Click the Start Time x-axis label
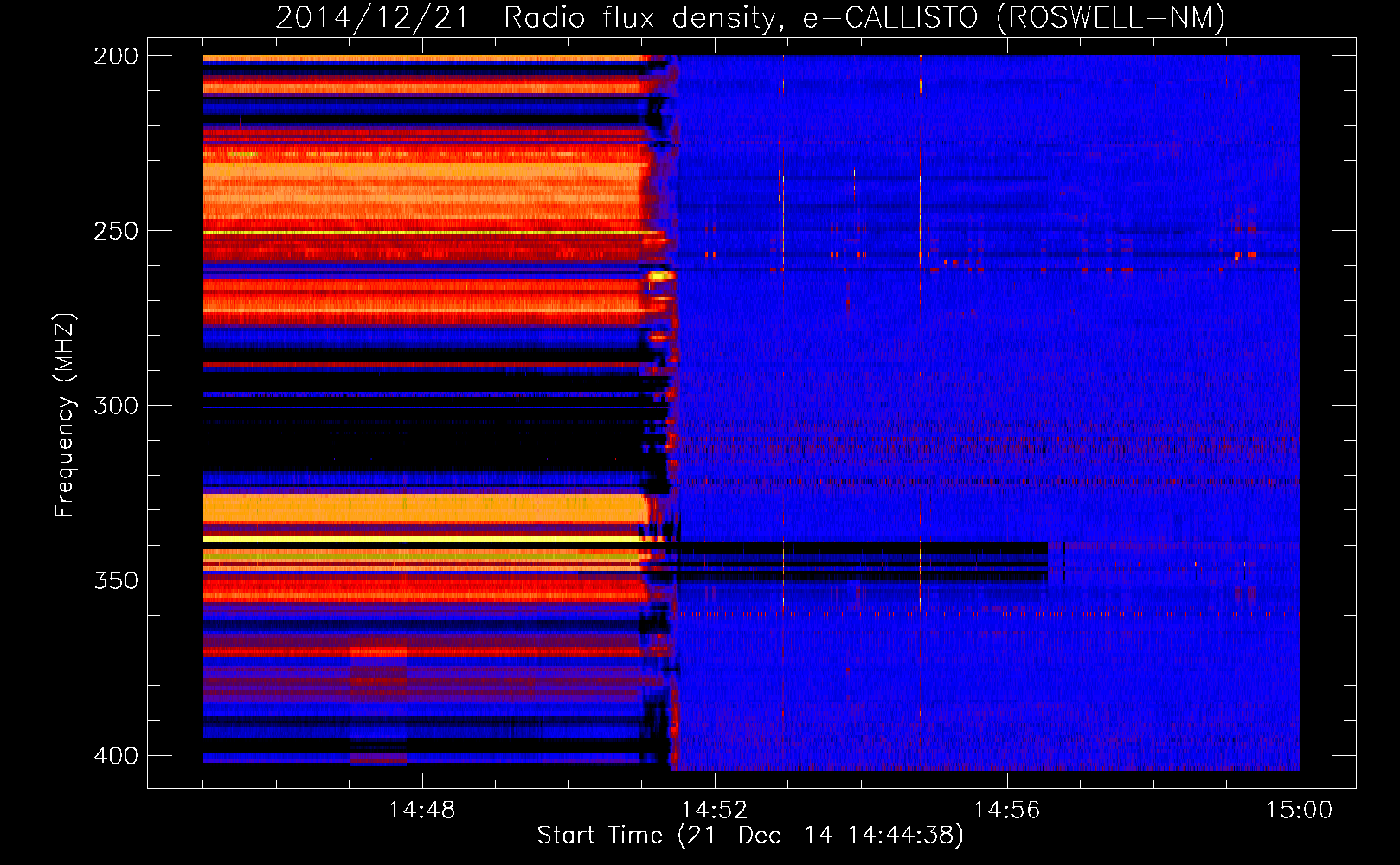The width and height of the screenshot is (1400, 865). (749, 836)
